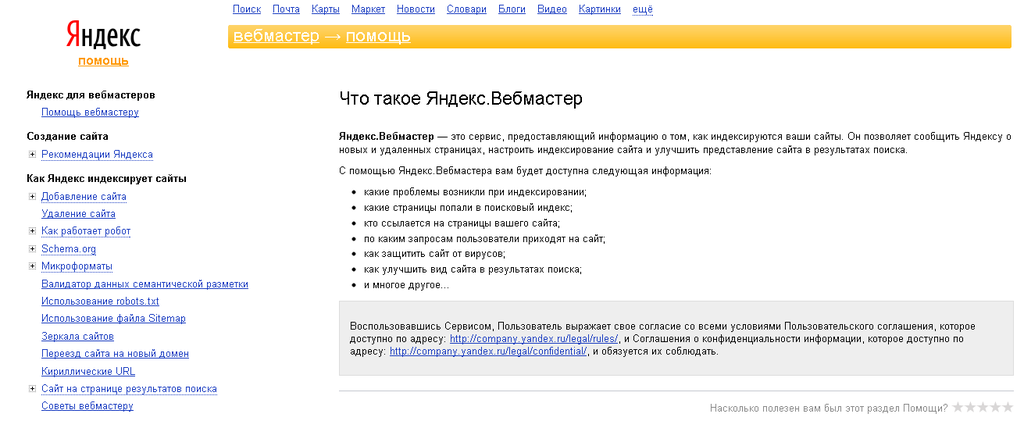Open Переезд сайта на новый домен
1024x421 pixels.
tap(115, 354)
